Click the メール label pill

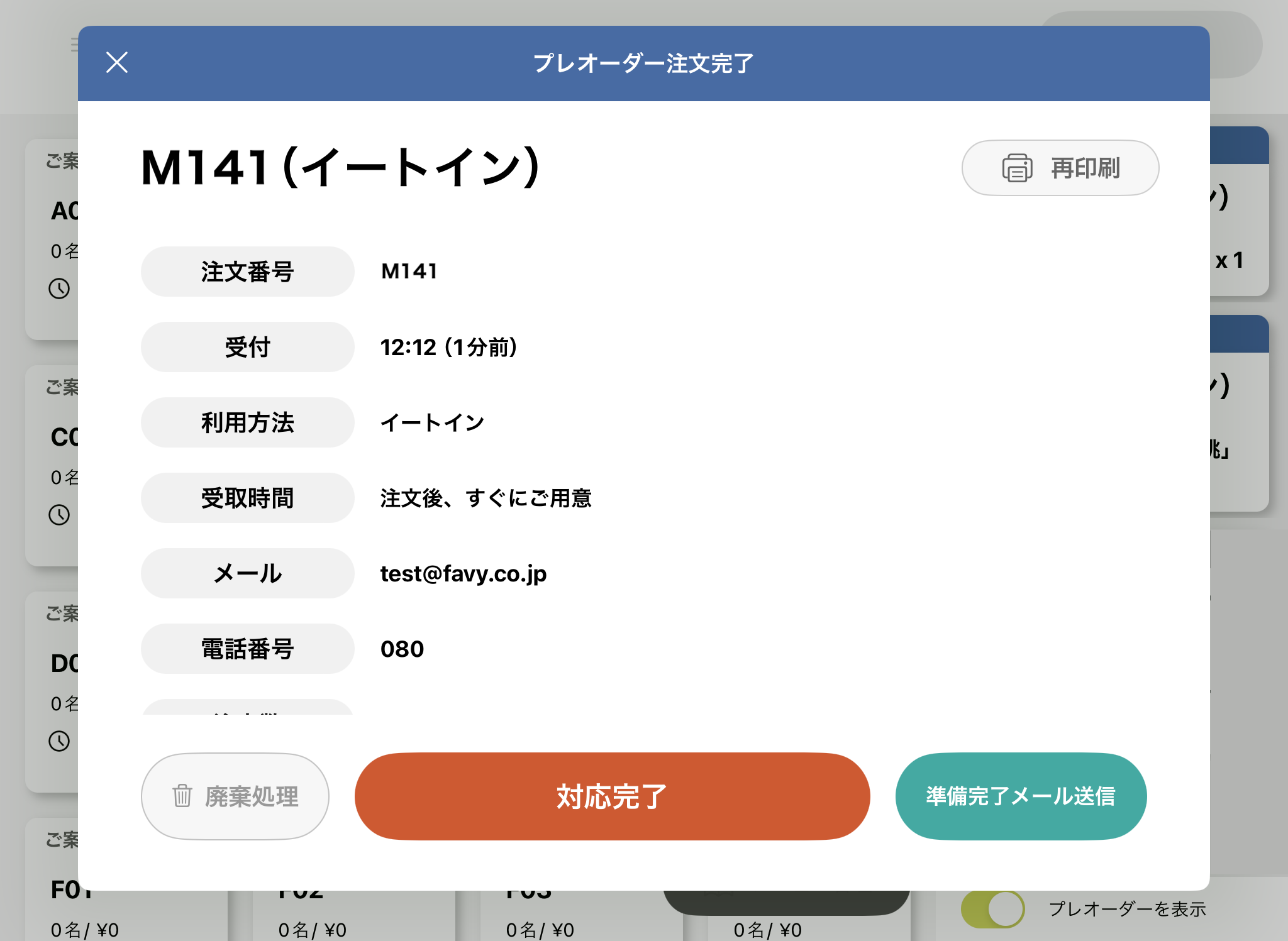[x=247, y=573]
